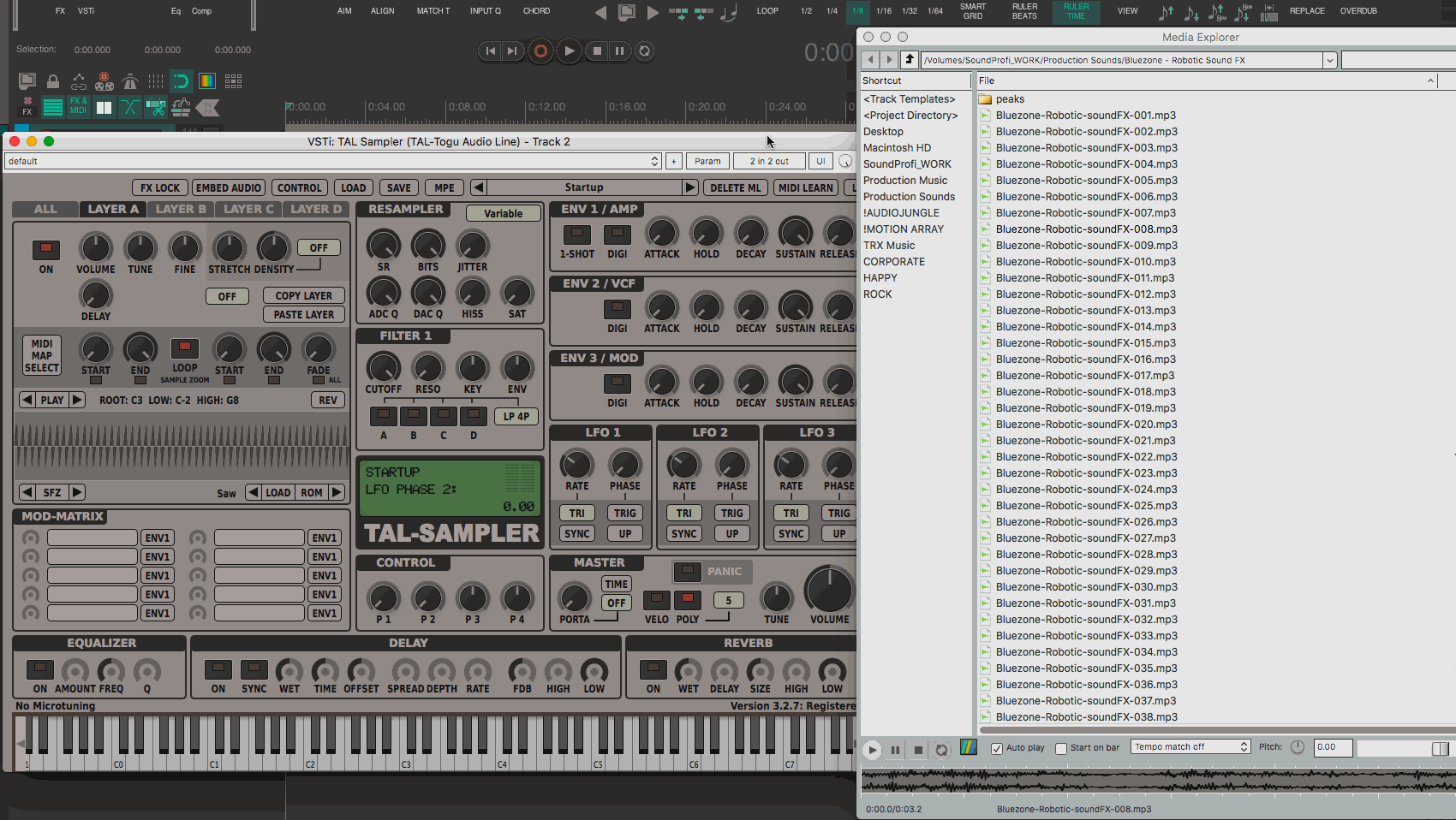Disable the Auto play checkbox

(x=997, y=748)
